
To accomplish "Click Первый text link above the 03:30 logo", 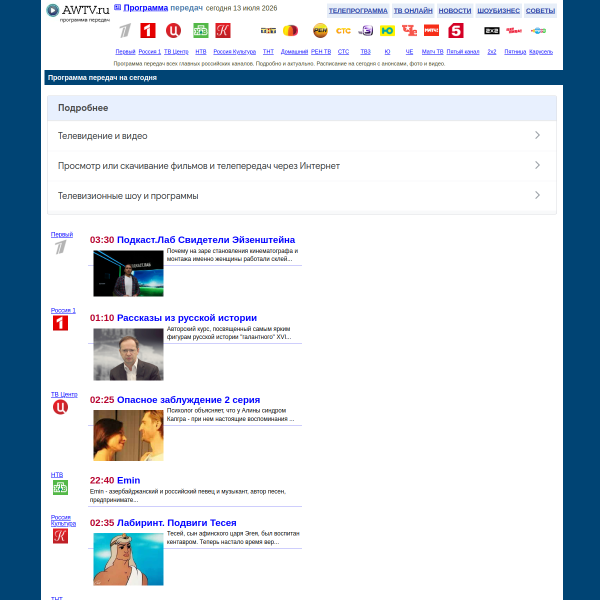I will click(x=62, y=235).
